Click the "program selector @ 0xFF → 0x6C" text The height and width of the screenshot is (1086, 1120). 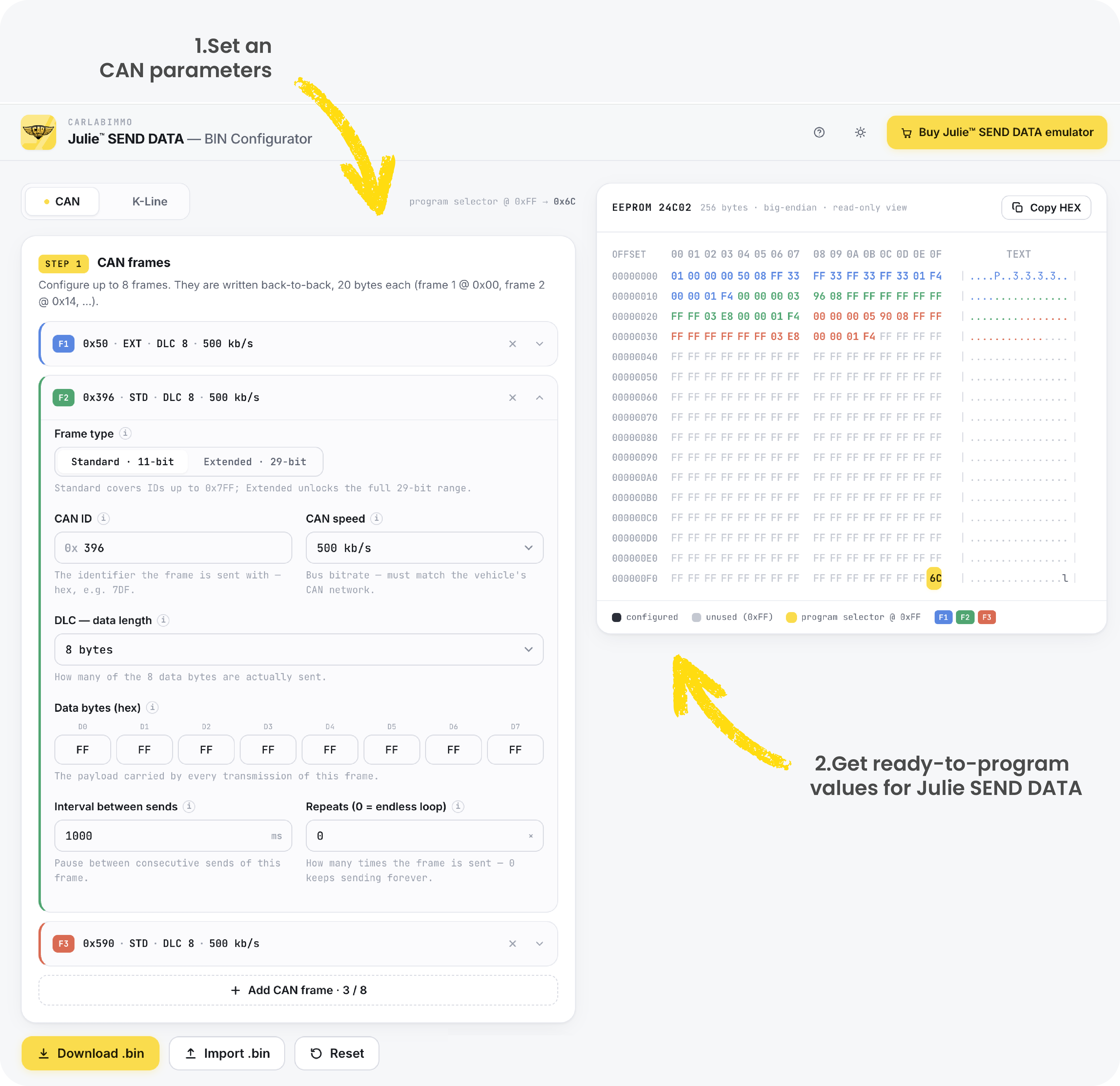click(x=492, y=202)
